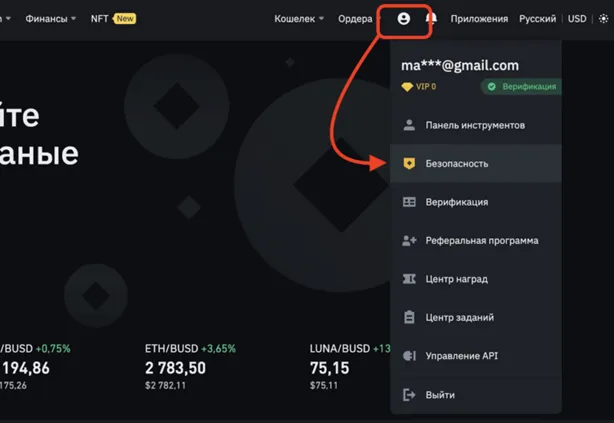Click the clipboard icon beside Центр заданий
This screenshot has width=614, height=423.
click(x=408, y=317)
